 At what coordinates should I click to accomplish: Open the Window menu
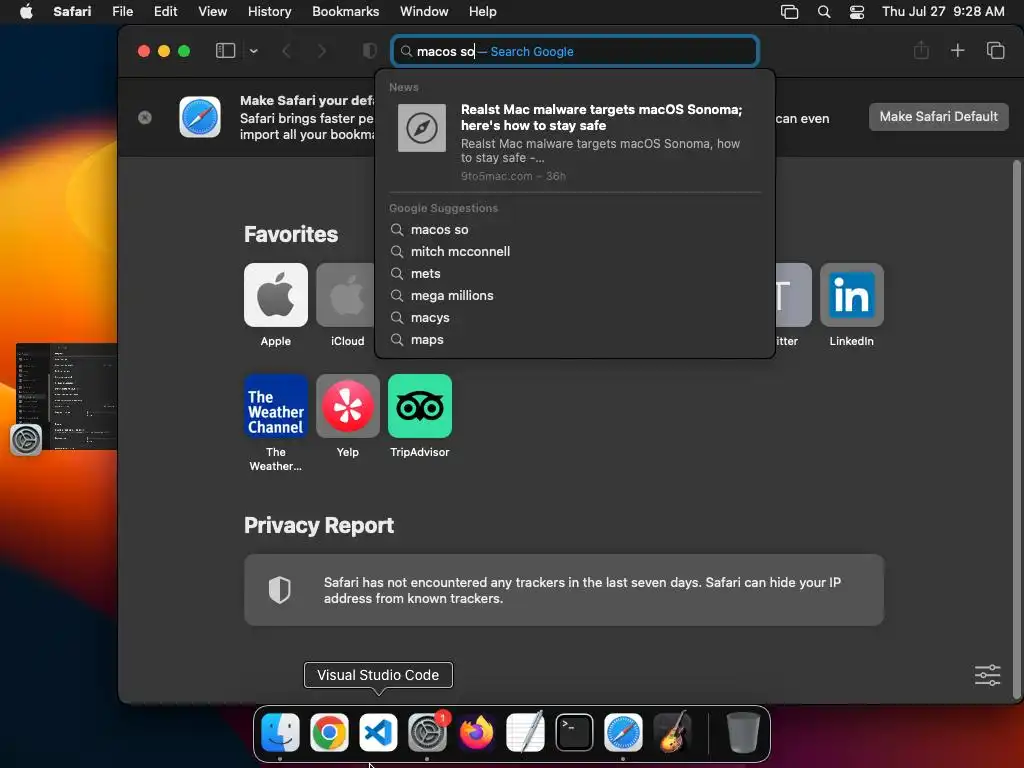424,12
